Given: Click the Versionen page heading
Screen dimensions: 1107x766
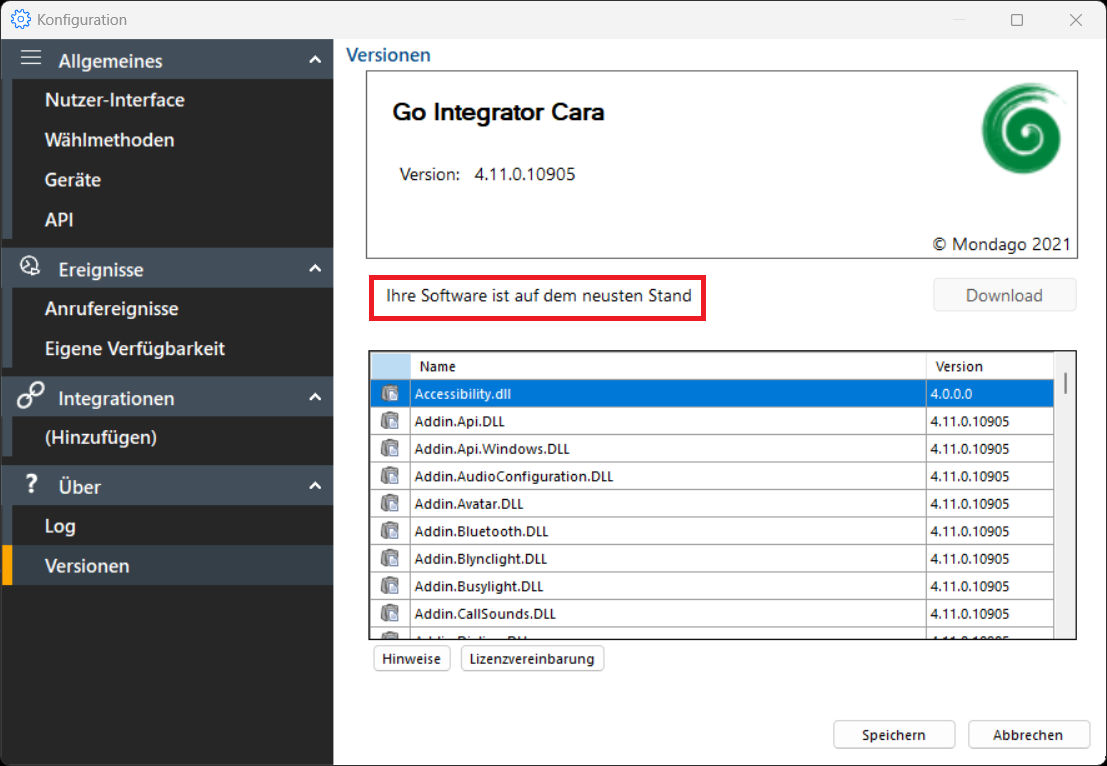Looking at the screenshot, I should point(388,55).
